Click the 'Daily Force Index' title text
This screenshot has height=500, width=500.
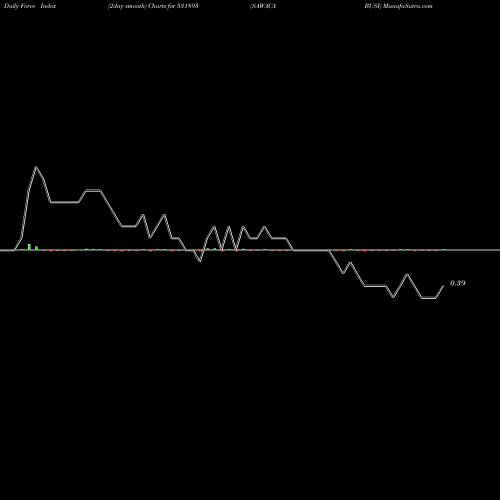[30, 6]
